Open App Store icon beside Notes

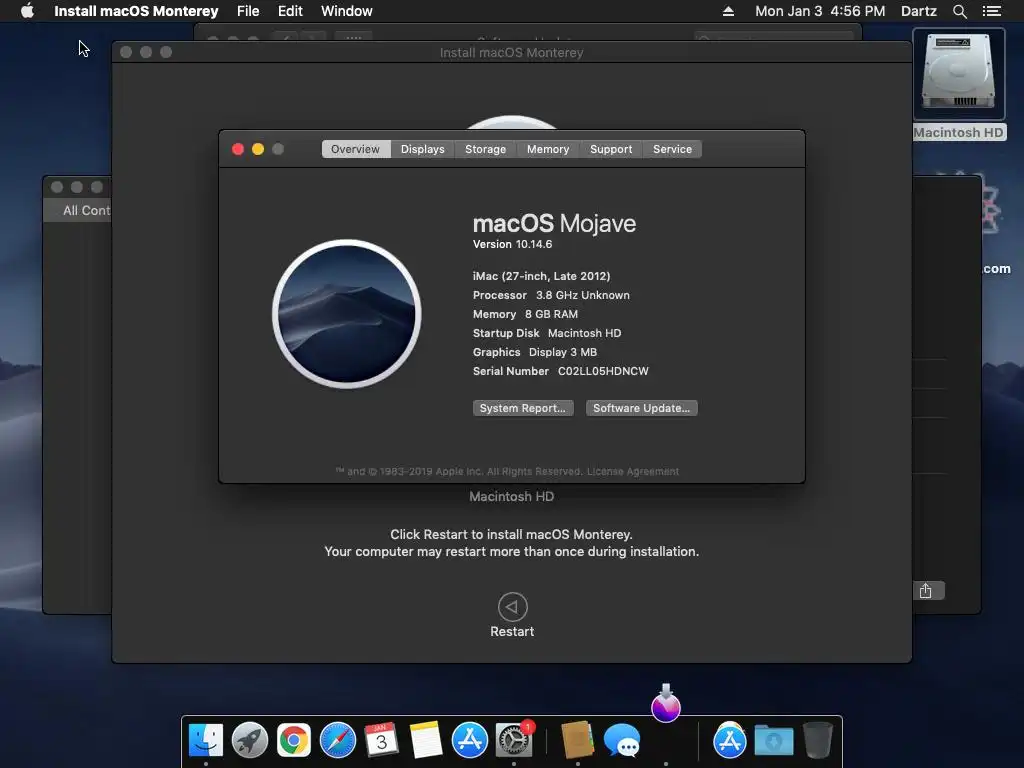[470, 741]
